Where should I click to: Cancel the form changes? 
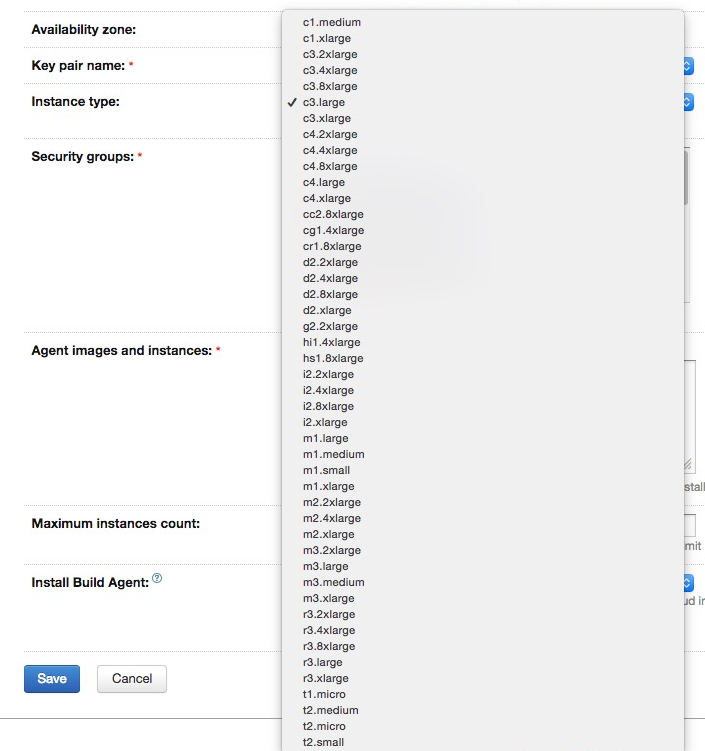132,679
